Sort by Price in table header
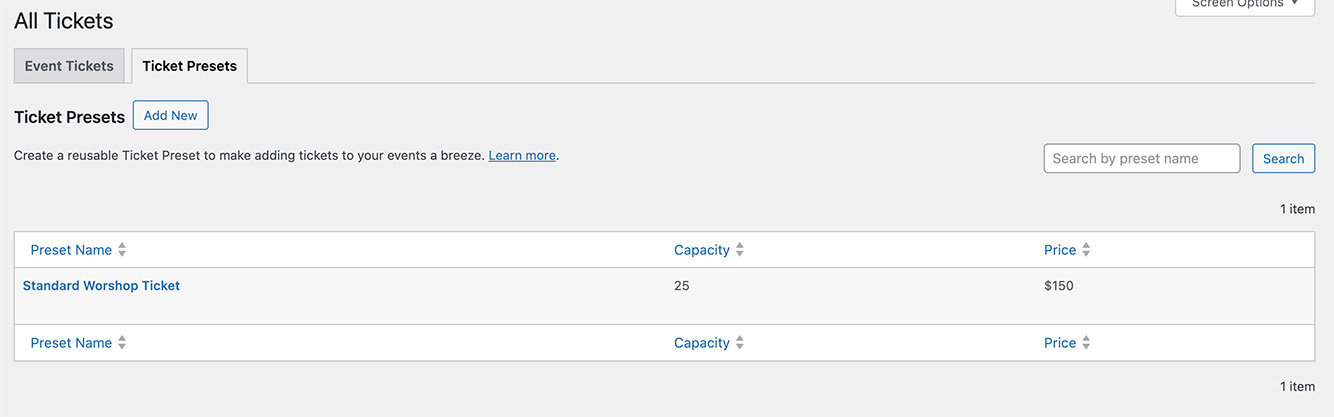 coord(1060,250)
